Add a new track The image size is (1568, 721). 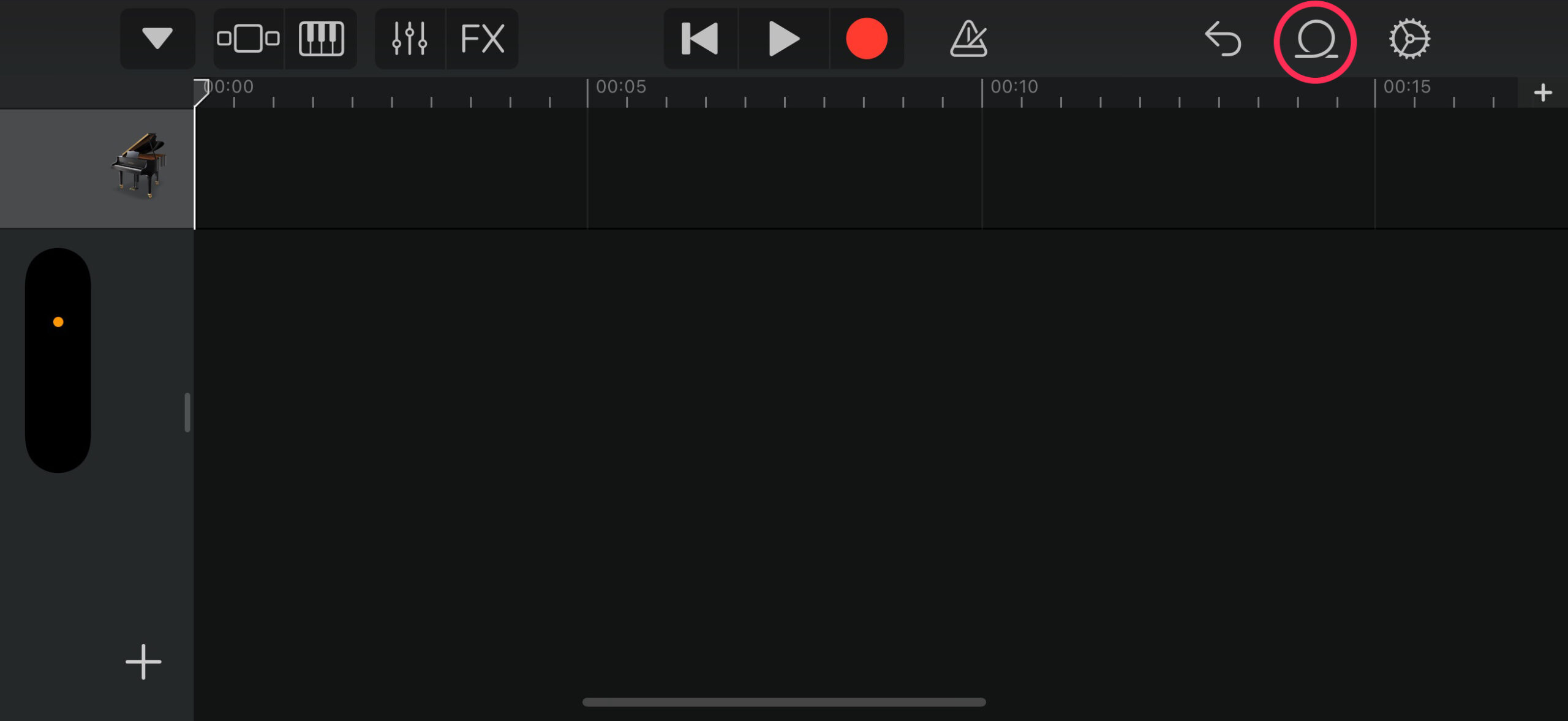click(x=143, y=662)
